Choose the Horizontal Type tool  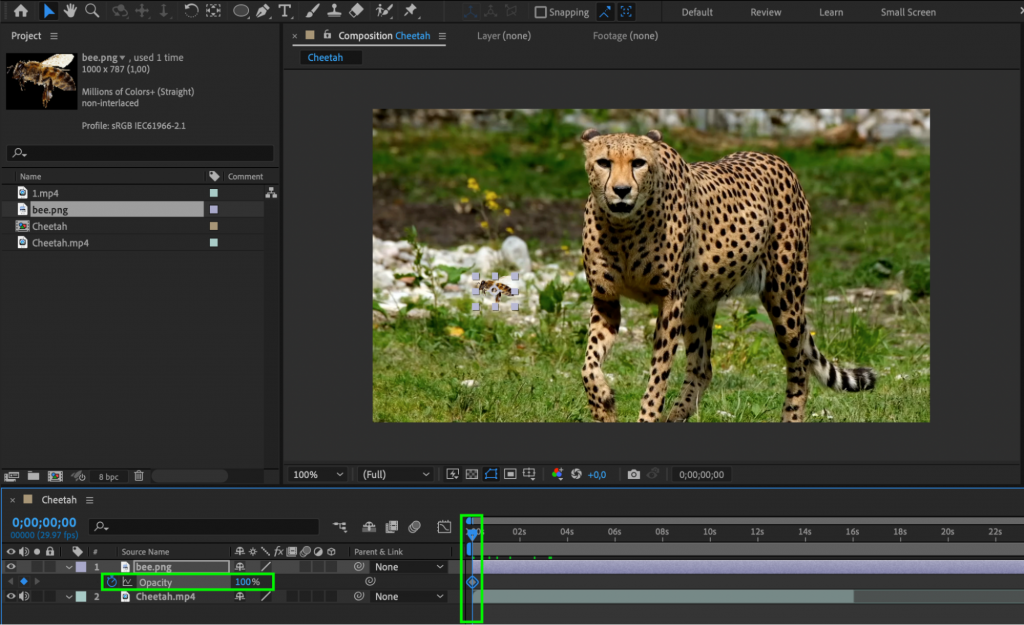point(286,11)
